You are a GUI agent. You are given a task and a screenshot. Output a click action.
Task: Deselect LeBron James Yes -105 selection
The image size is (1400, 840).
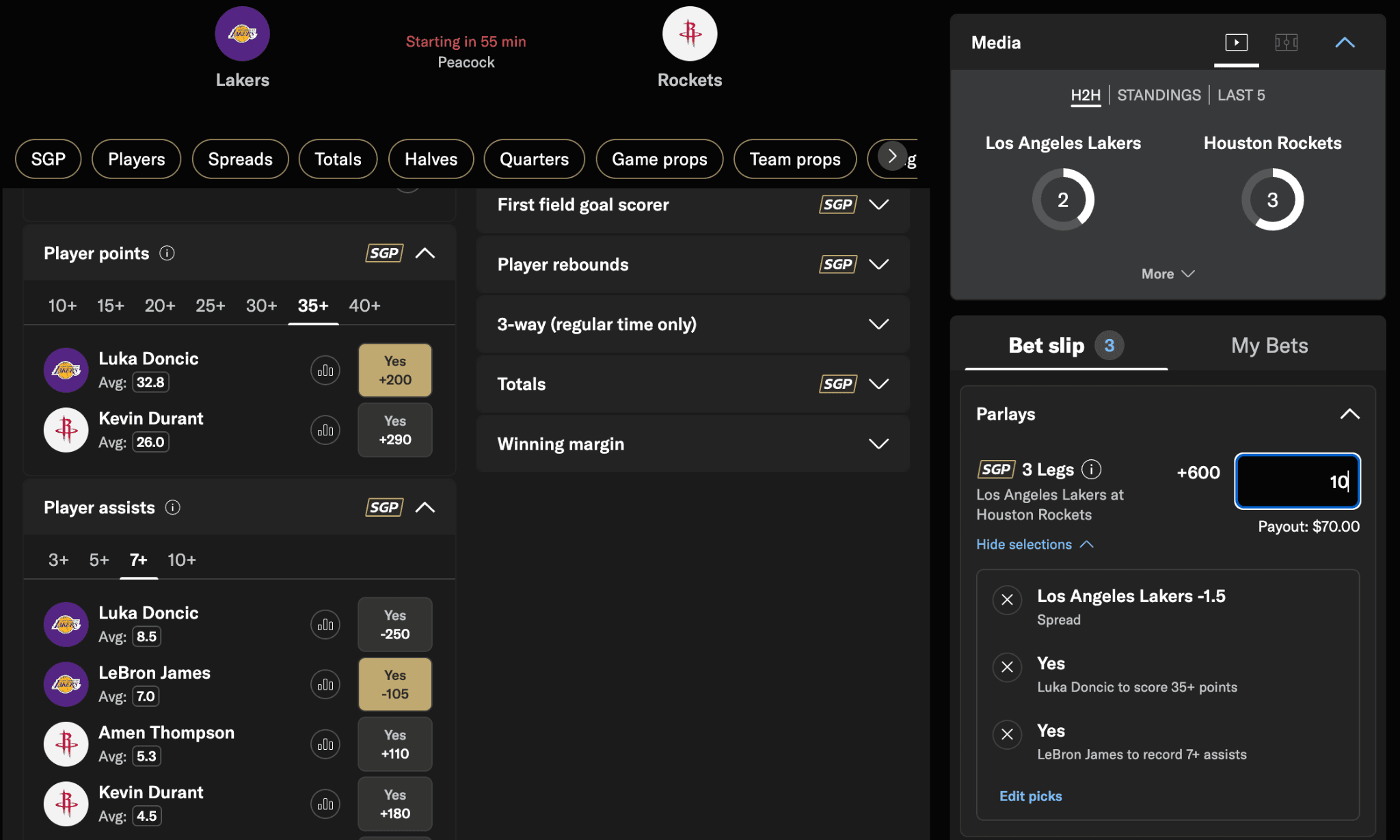(x=395, y=684)
